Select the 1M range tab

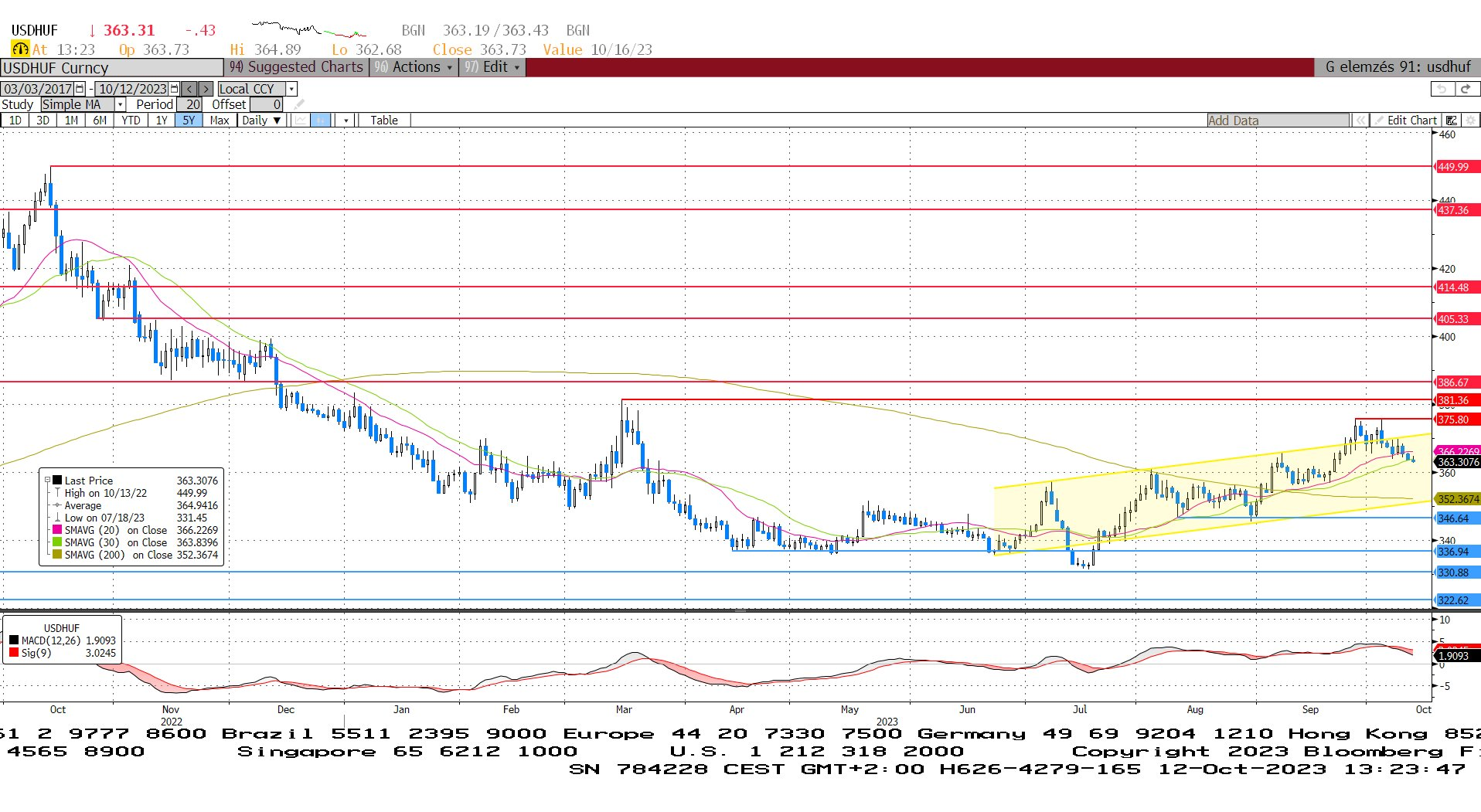coord(71,121)
